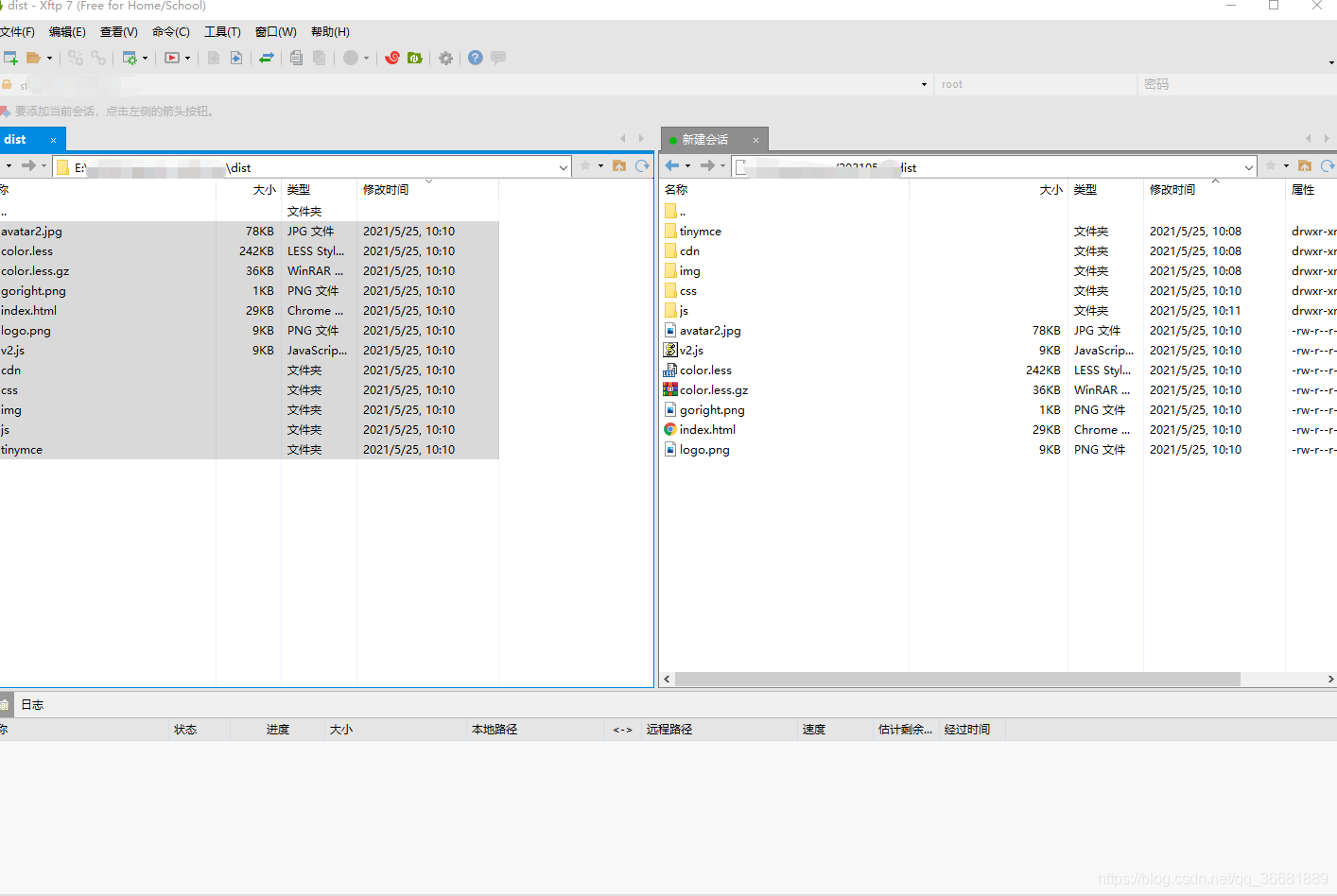Screen dimensions: 1337x896
Task: Click the red play terminal icon
Action: tap(172, 58)
